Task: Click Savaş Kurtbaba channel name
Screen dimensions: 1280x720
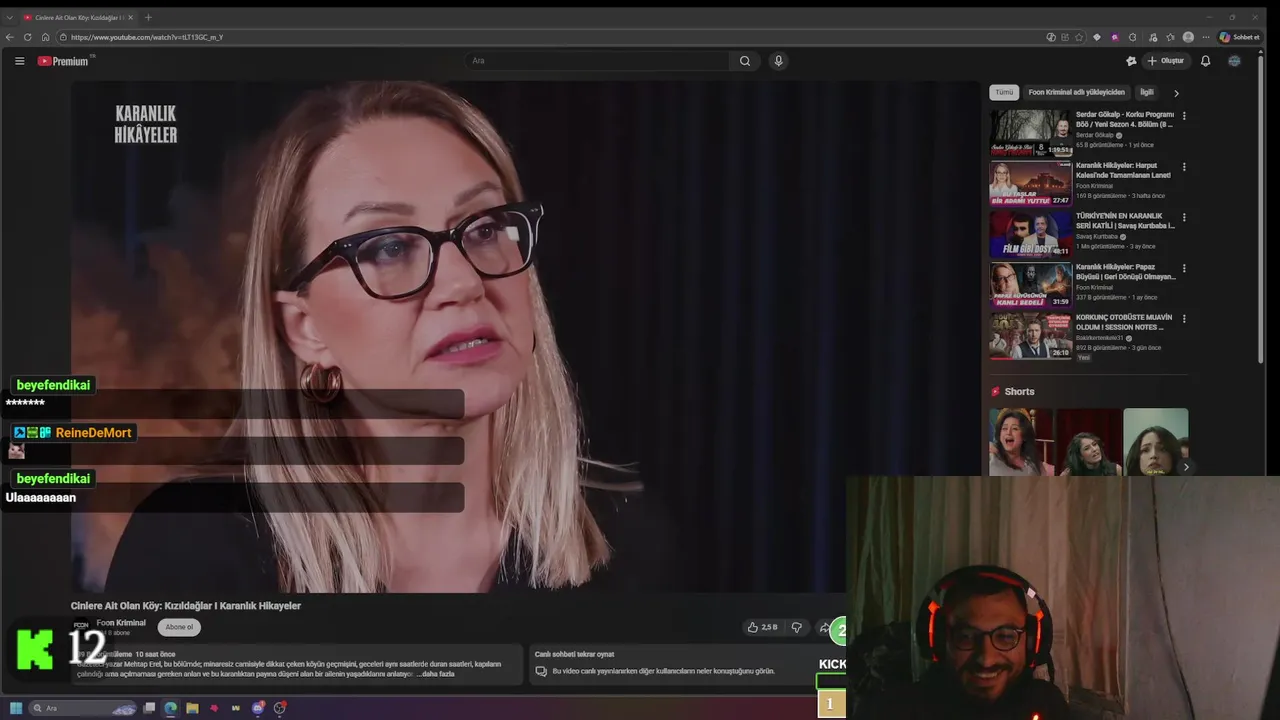Action: coord(1097,237)
